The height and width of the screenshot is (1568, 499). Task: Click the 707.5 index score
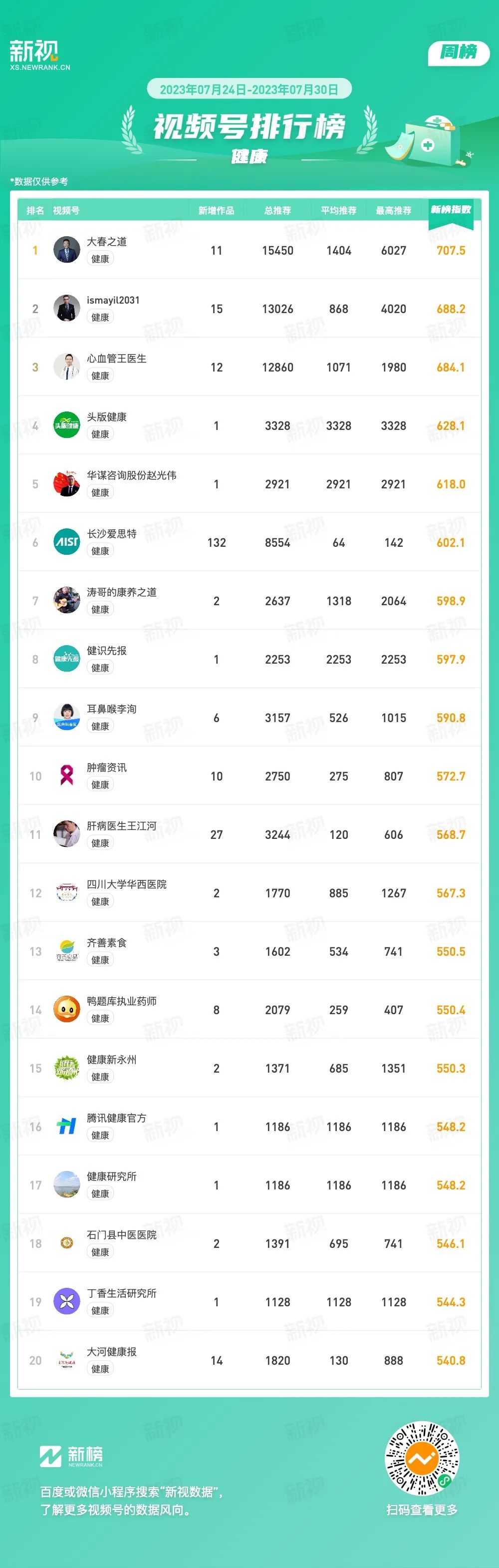[x=451, y=251]
